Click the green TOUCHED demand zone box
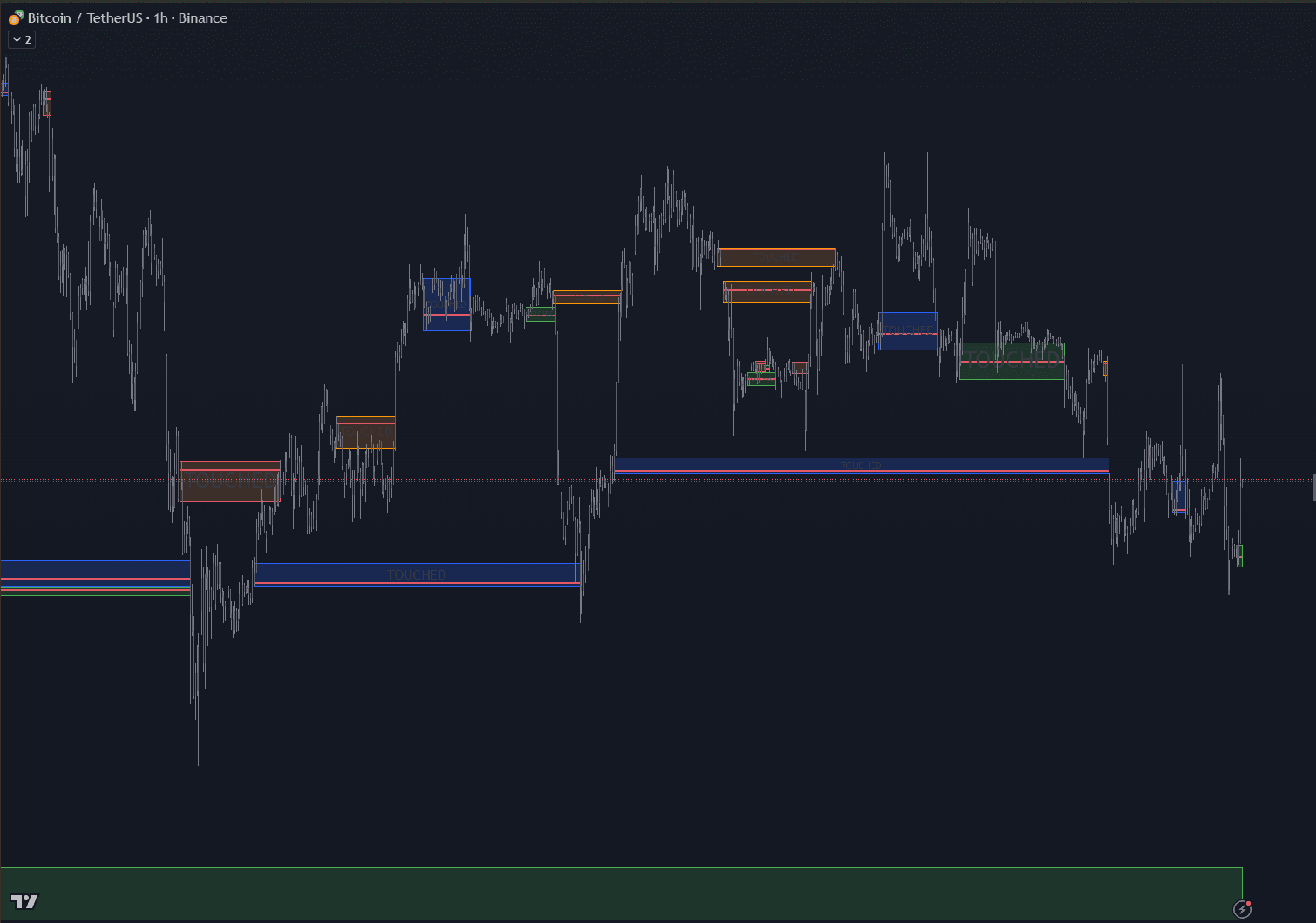 [1011, 361]
